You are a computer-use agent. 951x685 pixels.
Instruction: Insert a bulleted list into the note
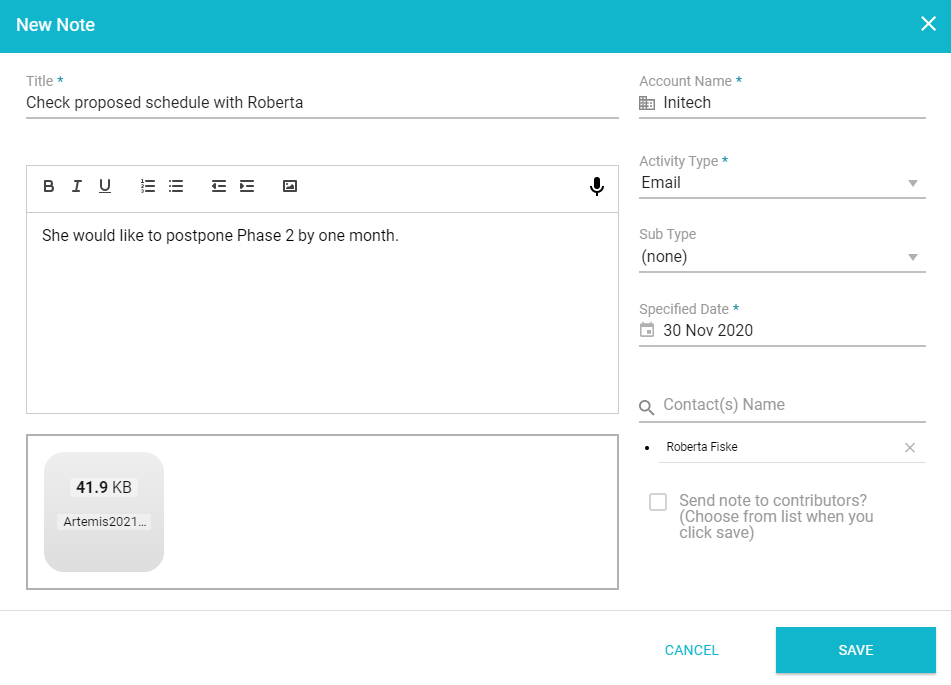[175, 186]
